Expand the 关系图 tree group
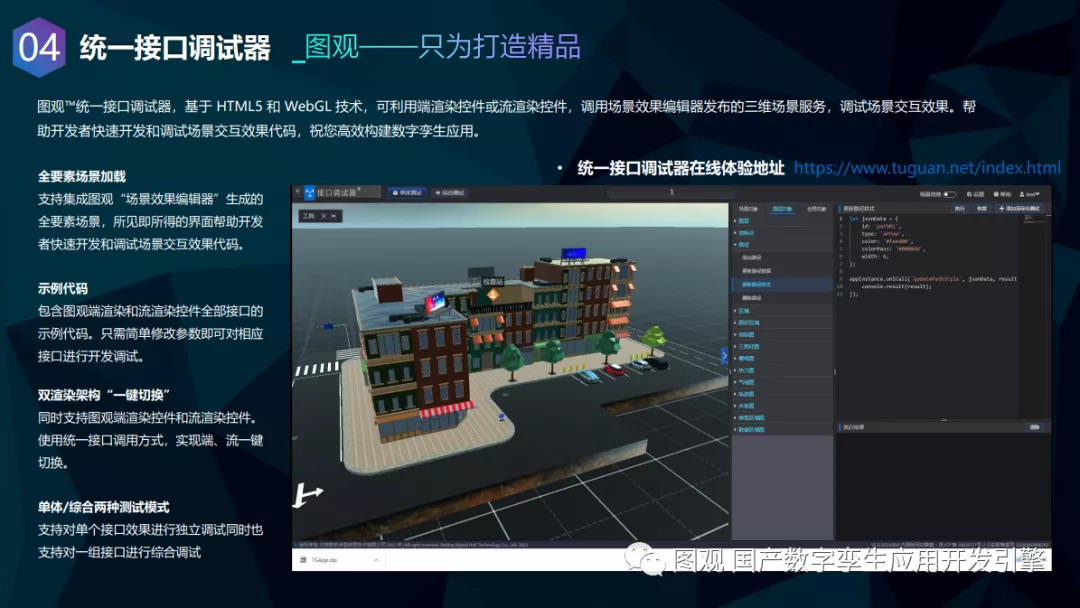Image resolution: width=1080 pixels, height=608 pixels. tap(735, 406)
